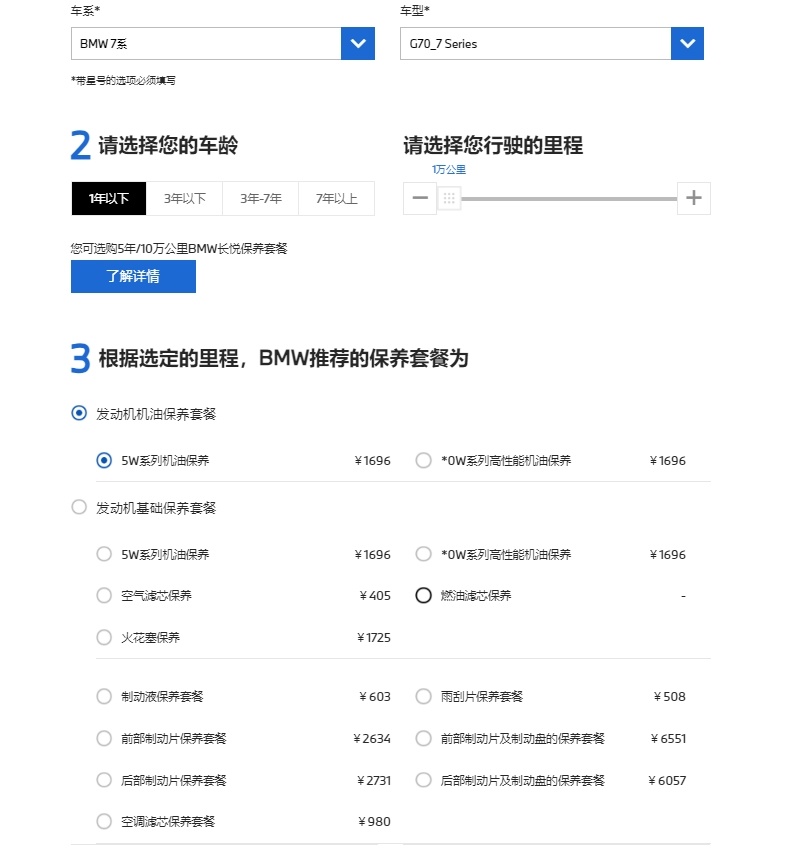Select 发动机基础保养套餐 radio button

pyautogui.click(x=79, y=507)
